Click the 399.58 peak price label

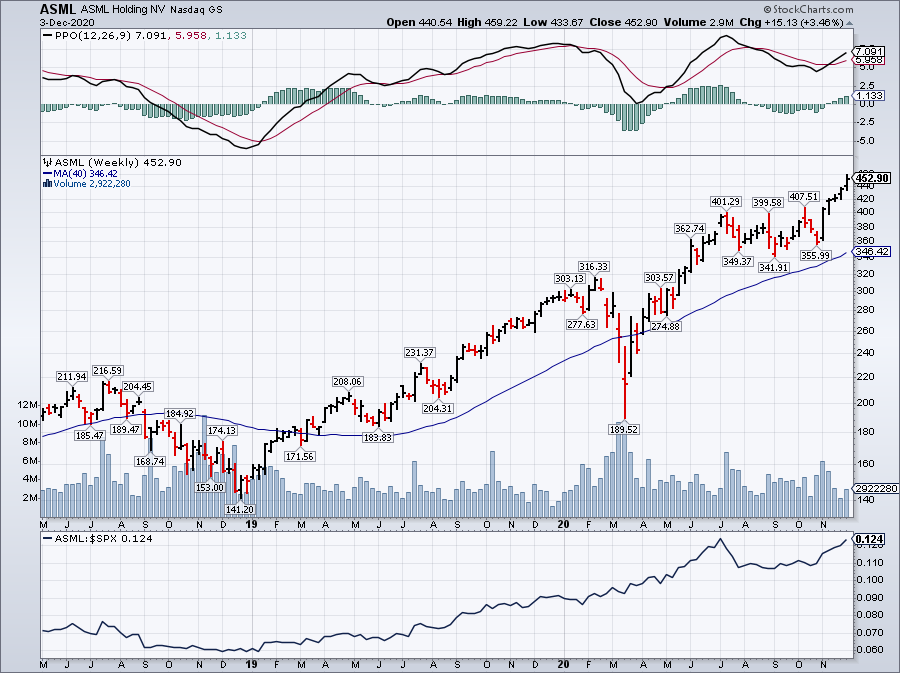[767, 203]
